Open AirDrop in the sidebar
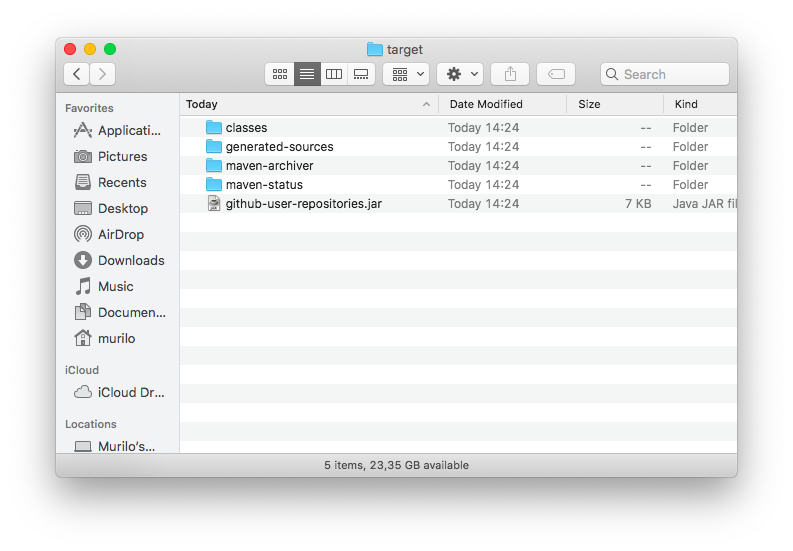This screenshot has height=551, width=793. click(120, 234)
